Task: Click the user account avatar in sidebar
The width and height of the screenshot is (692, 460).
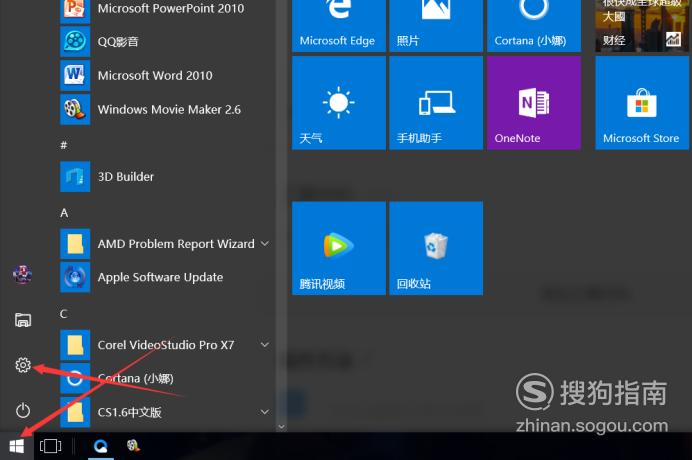Action: (22, 275)
